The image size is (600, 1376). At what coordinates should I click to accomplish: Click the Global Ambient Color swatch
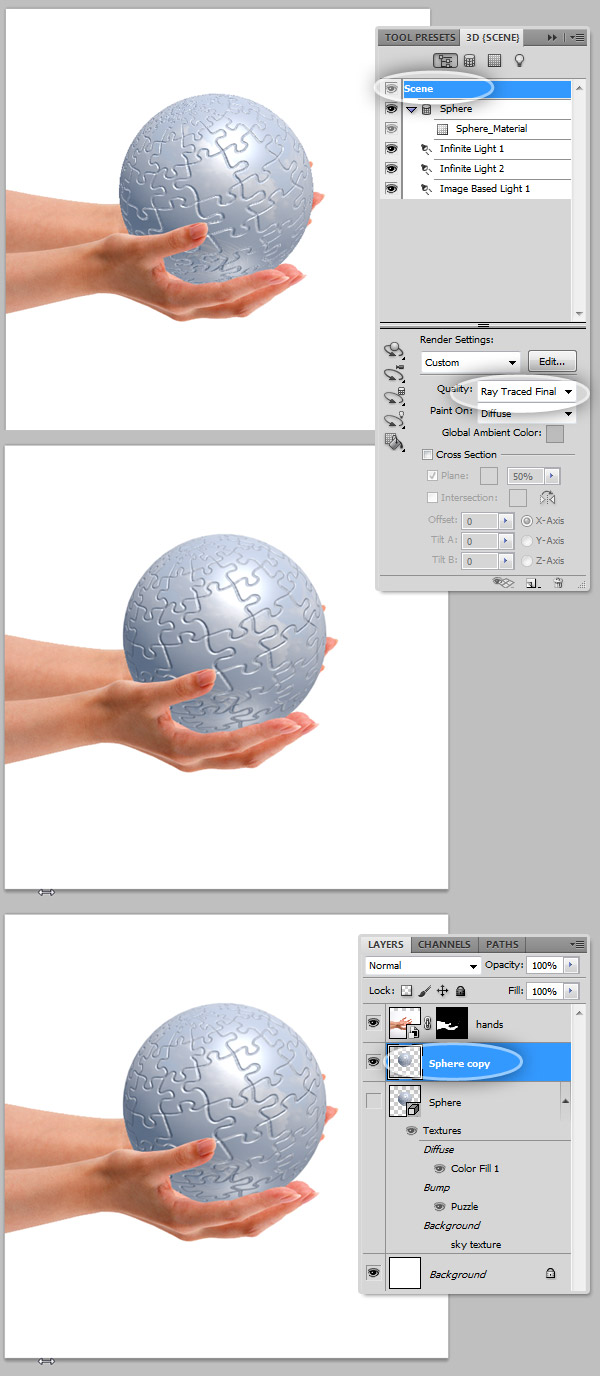[555, 434]
